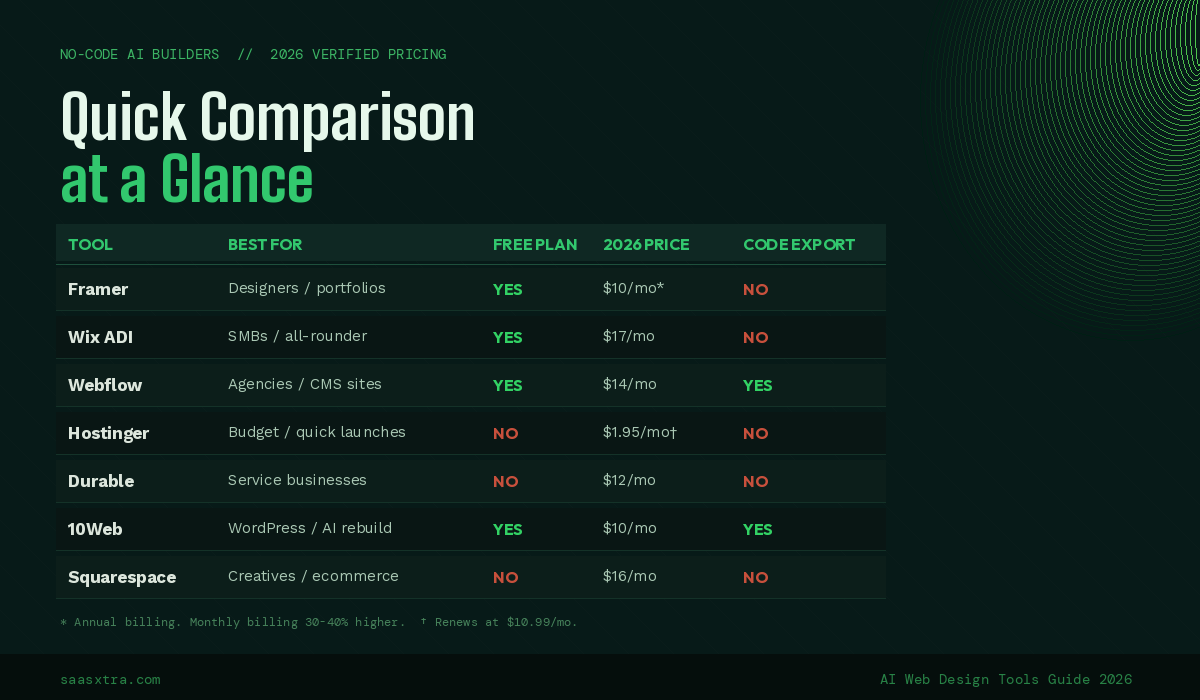Select the Framer tool name
This screenshot has height=700, width=1200.
[x=98, y=289]
